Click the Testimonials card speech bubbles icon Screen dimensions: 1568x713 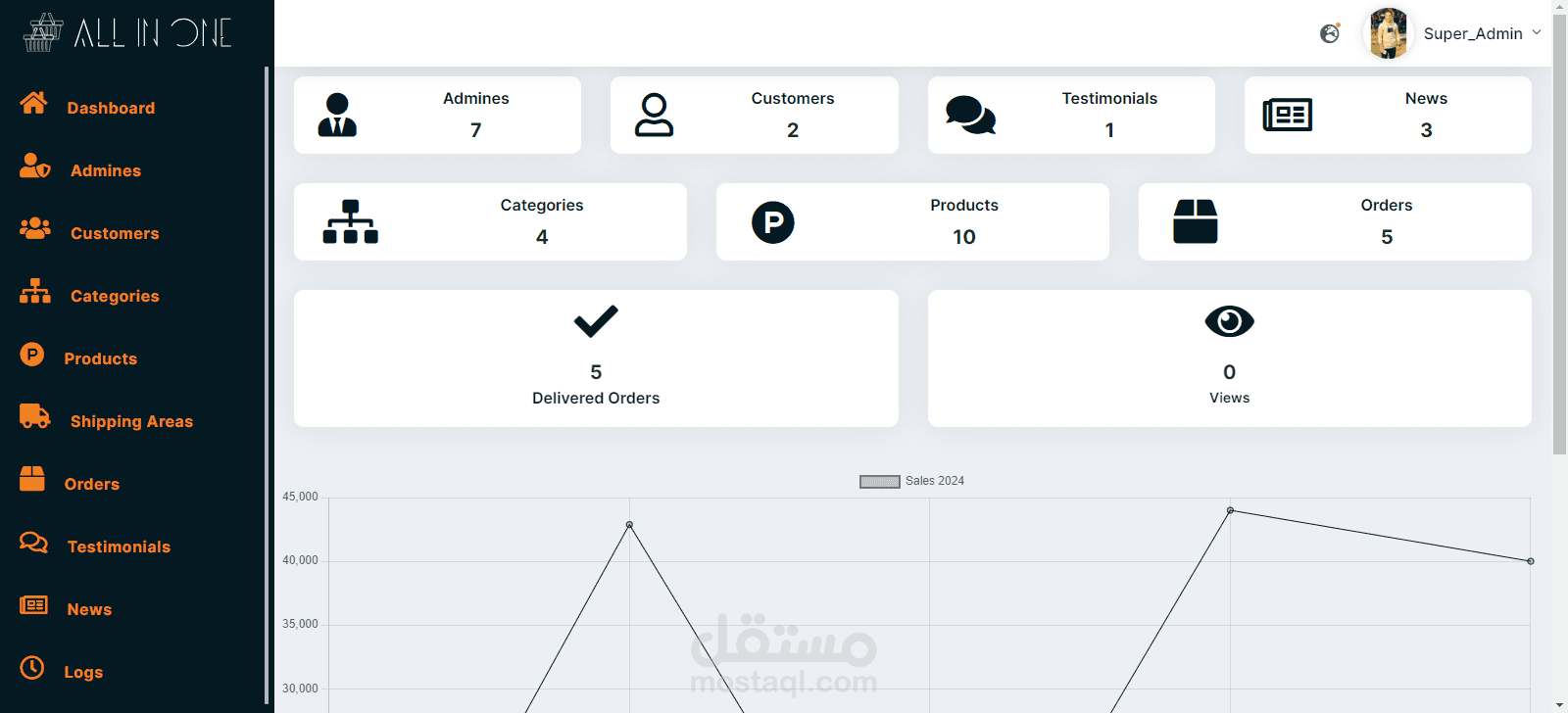971,115
